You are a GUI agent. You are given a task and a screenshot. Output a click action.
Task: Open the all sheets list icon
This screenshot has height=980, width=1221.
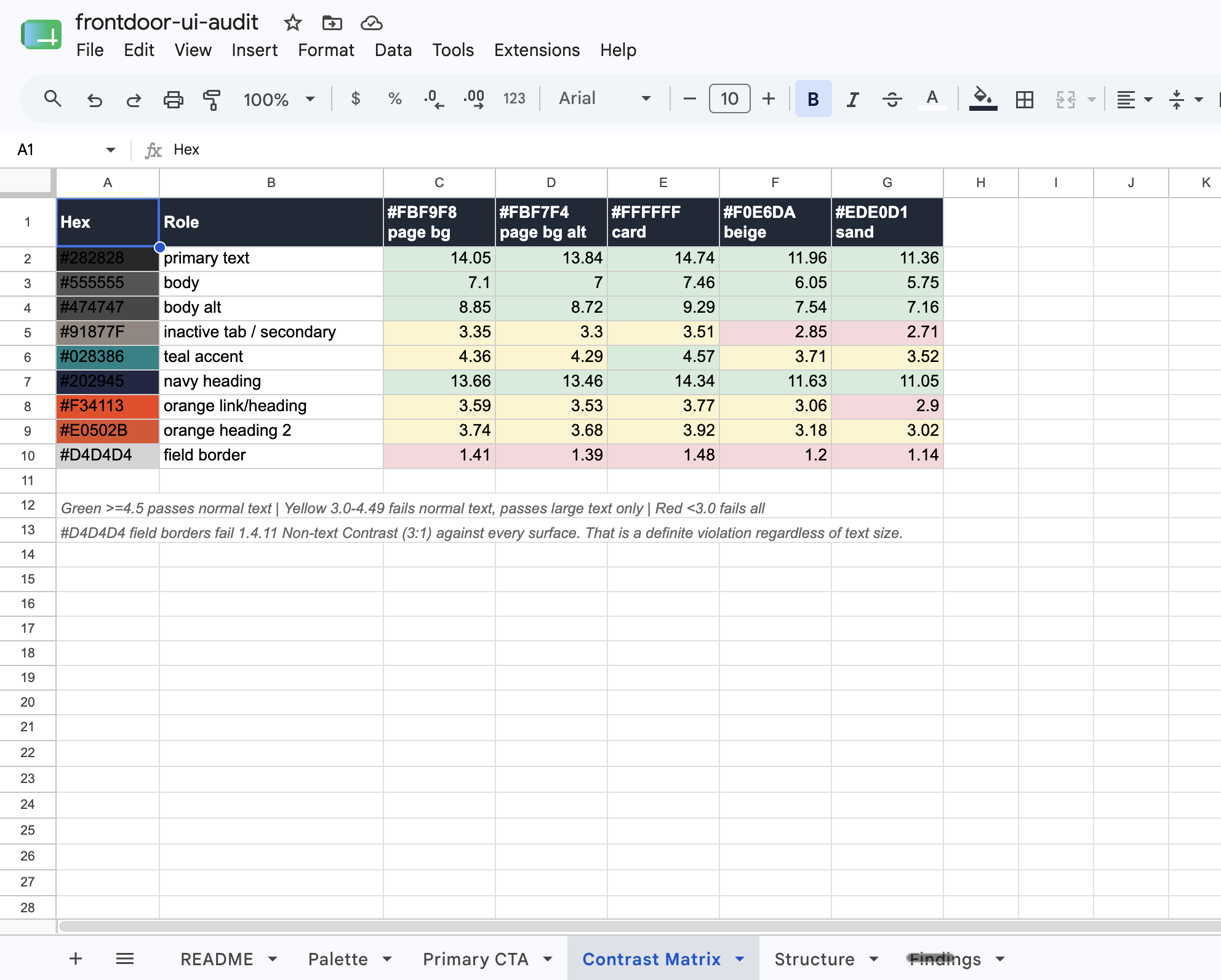coord(125,958)
